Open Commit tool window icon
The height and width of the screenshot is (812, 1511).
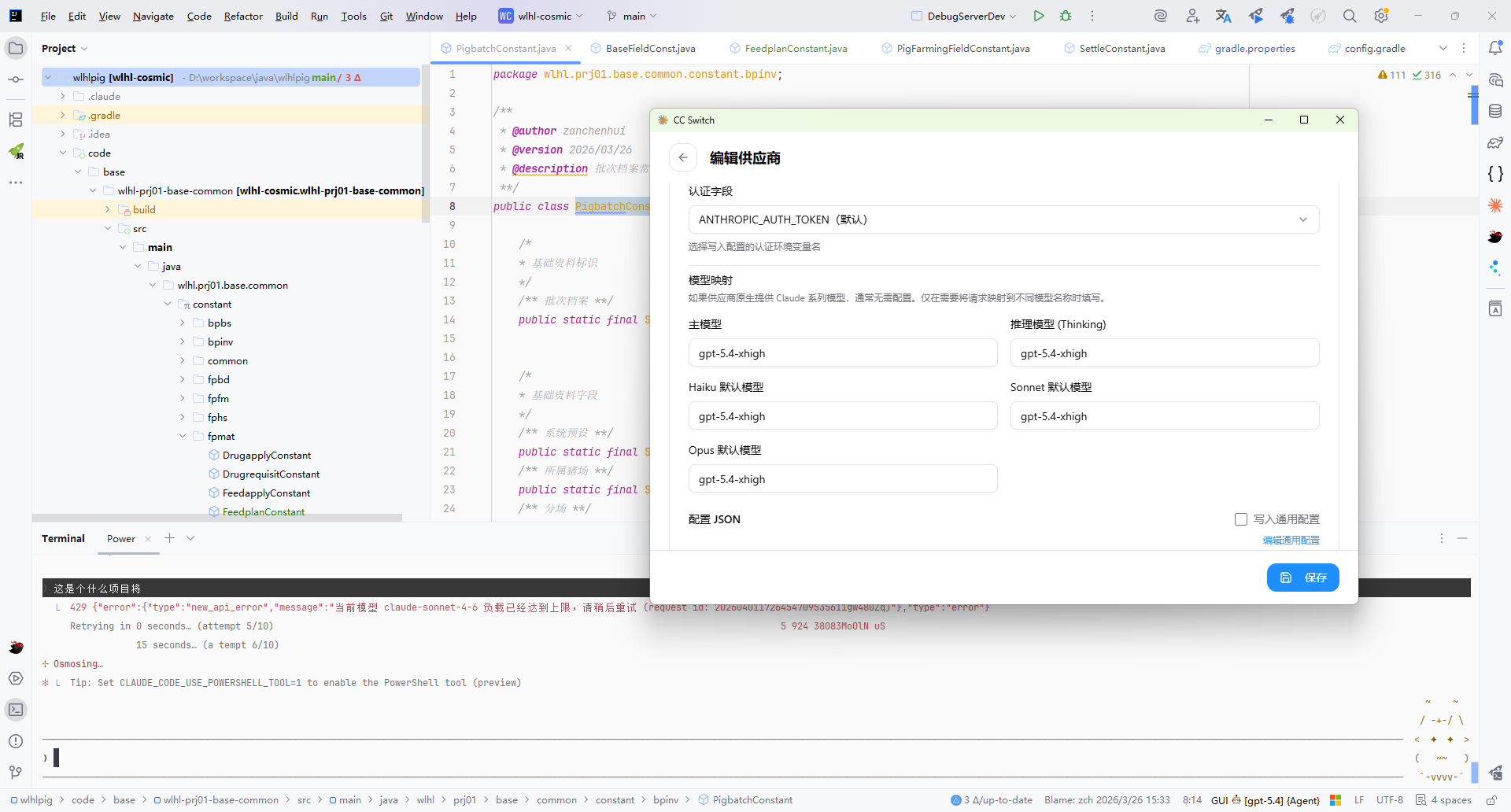[16, 79]
